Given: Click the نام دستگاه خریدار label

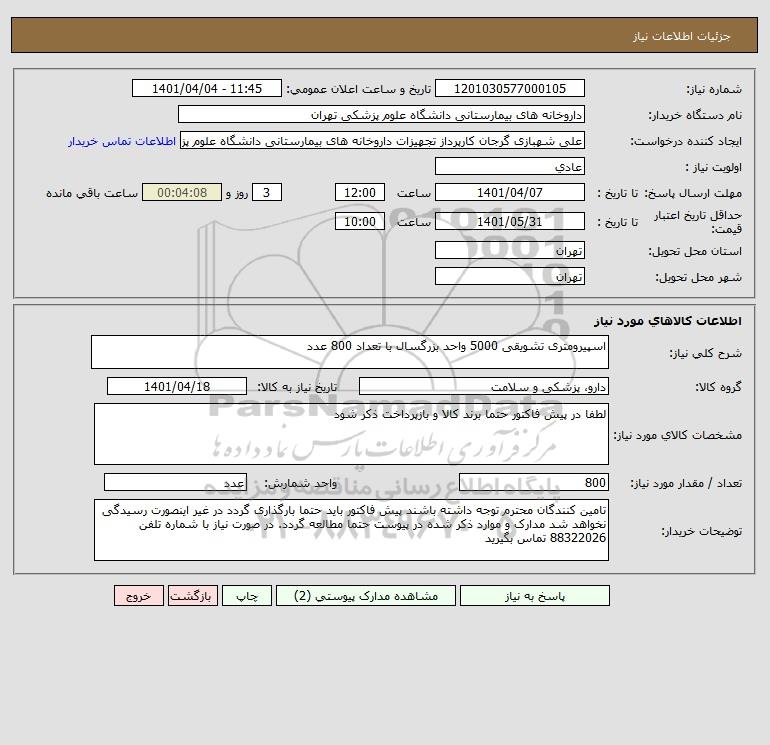Looking at the screenshot, I should click(695, 115).
